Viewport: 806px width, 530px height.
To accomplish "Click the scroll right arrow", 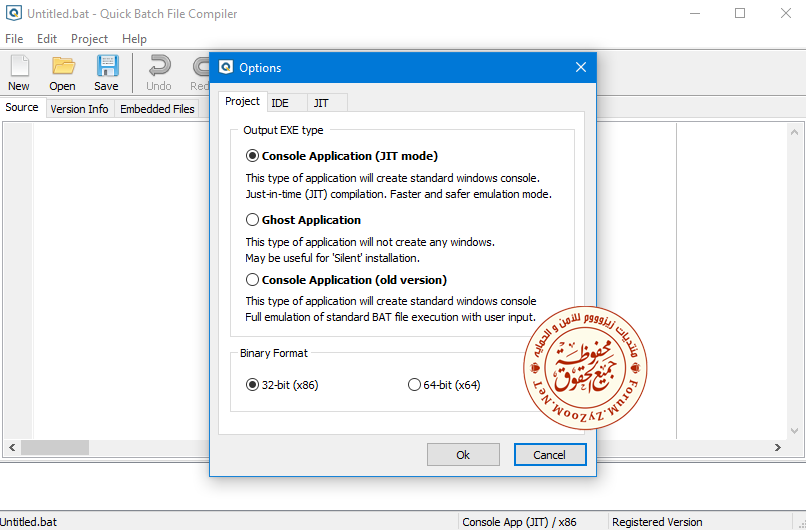I will click(x=778, y=447).
